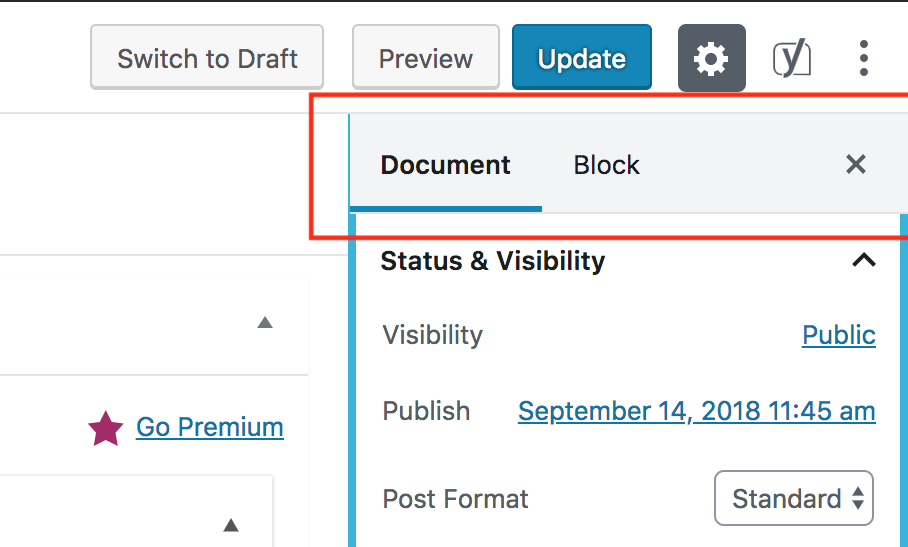The image size is (908, 547).
Task: Edit the September 14, 2018 publish date
Action: click(x=696, y=411)
